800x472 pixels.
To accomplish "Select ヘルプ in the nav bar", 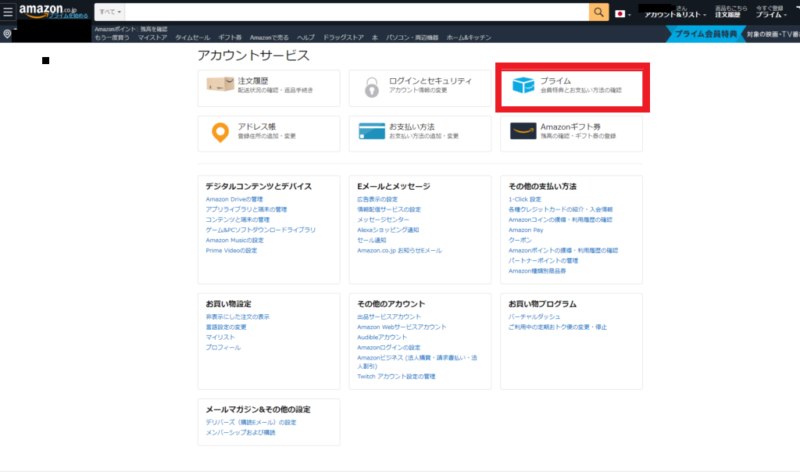I will (306, 38).
